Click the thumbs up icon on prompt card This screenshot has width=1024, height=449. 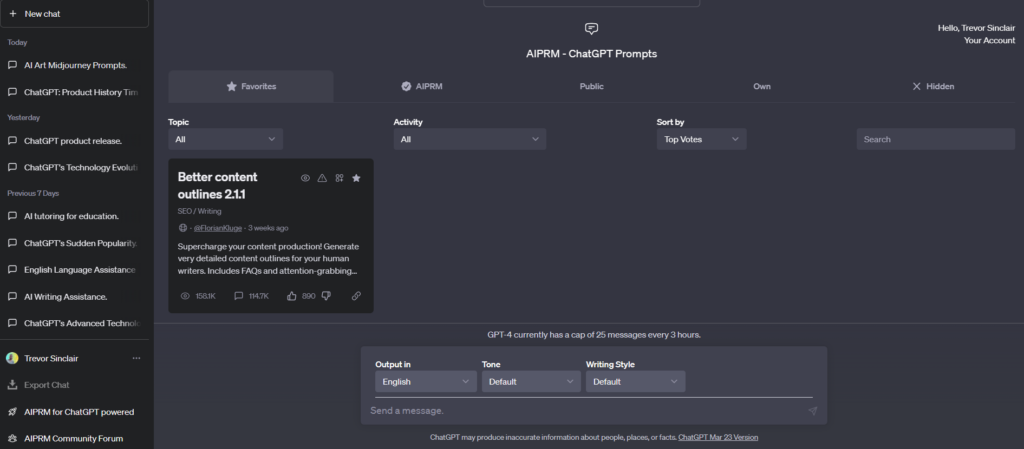tap(292, 296)
